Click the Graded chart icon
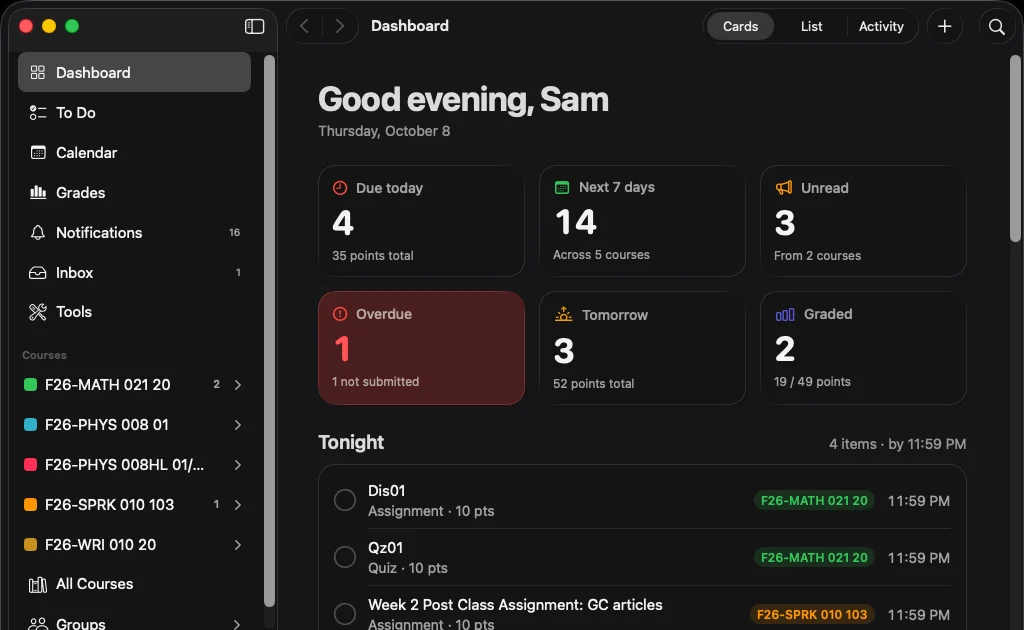The width and height of the screenshot is (1024, 630). pyautogui.click(x=784, y=315)
